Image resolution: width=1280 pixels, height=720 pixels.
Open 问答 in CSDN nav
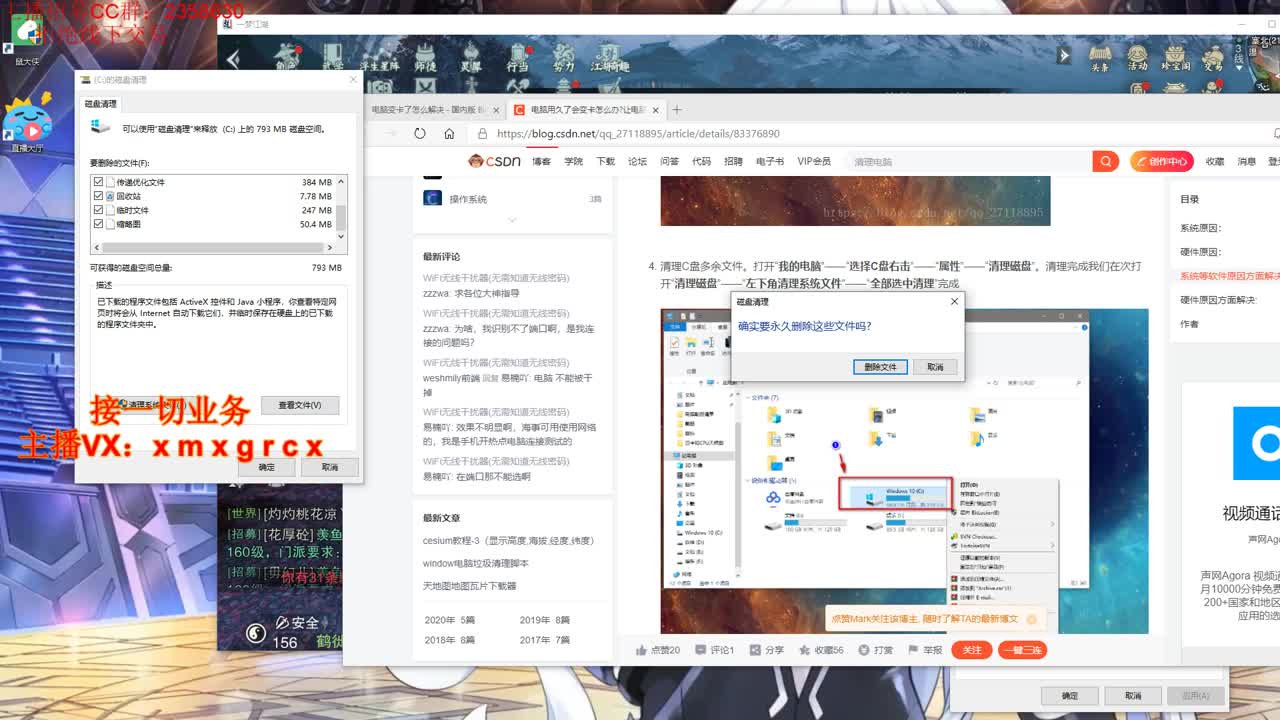(669, 161)
